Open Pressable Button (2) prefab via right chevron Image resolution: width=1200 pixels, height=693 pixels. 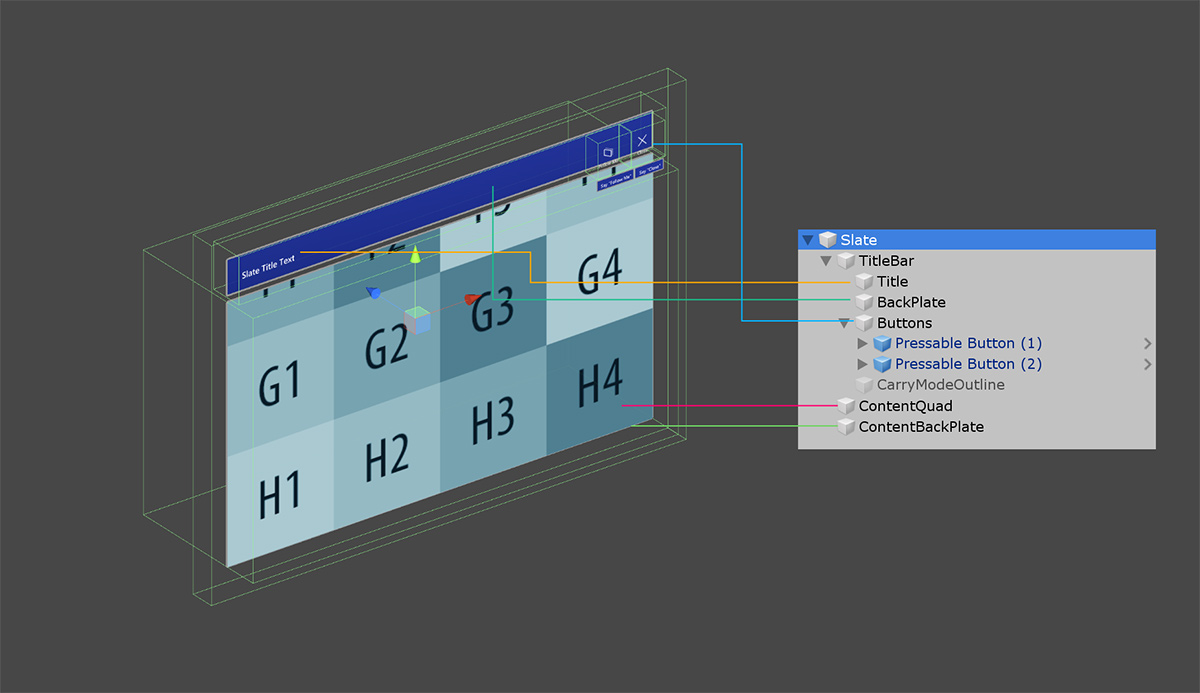pos(1147,365)
